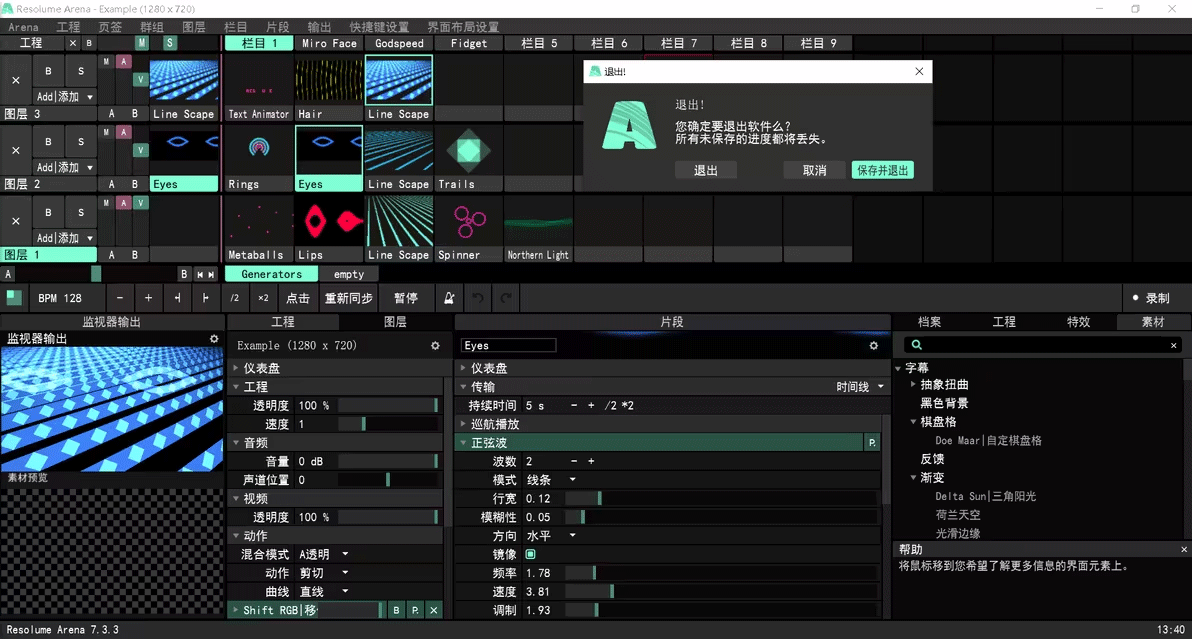Open the Eyes clip panel gear settings

point(873,346)
